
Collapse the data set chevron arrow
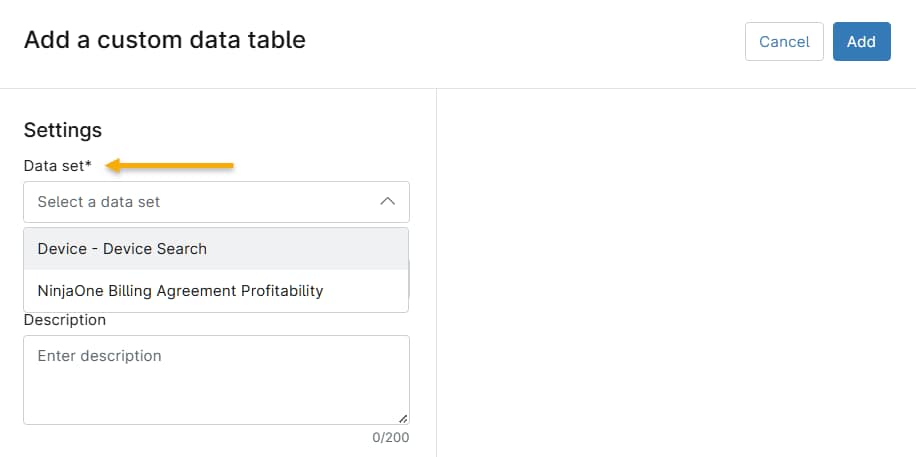(388, 202)
